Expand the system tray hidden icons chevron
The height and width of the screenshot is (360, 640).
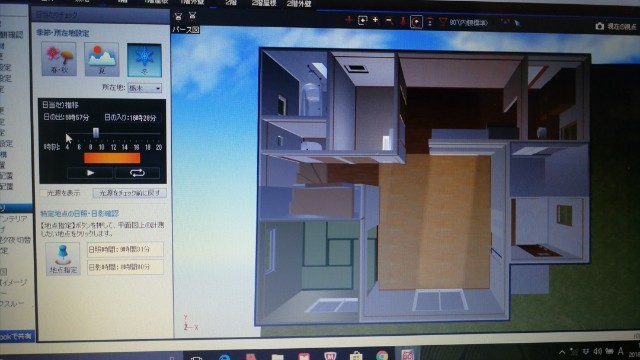point(562,352)
